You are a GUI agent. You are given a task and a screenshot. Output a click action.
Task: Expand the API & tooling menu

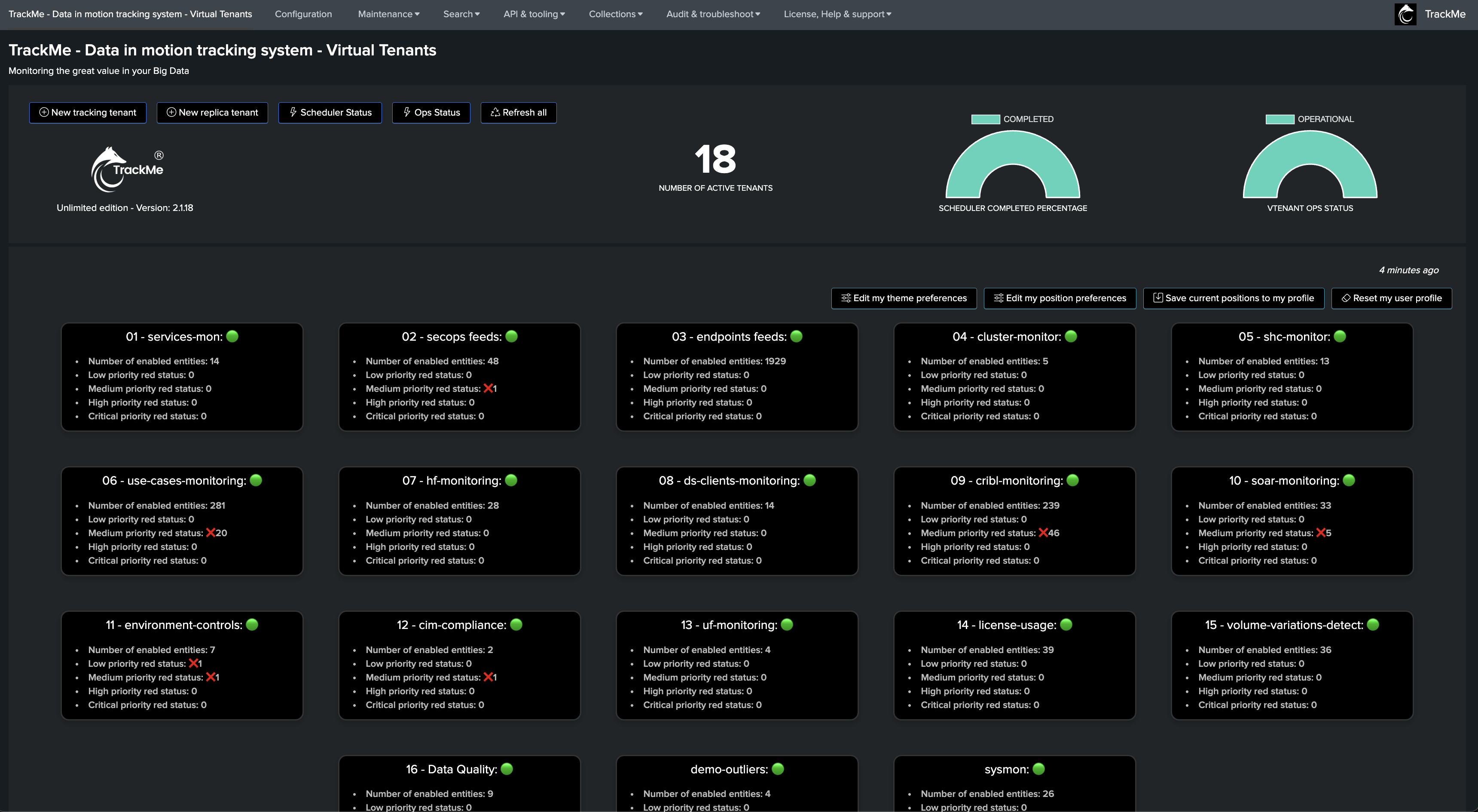click(534, 14)
